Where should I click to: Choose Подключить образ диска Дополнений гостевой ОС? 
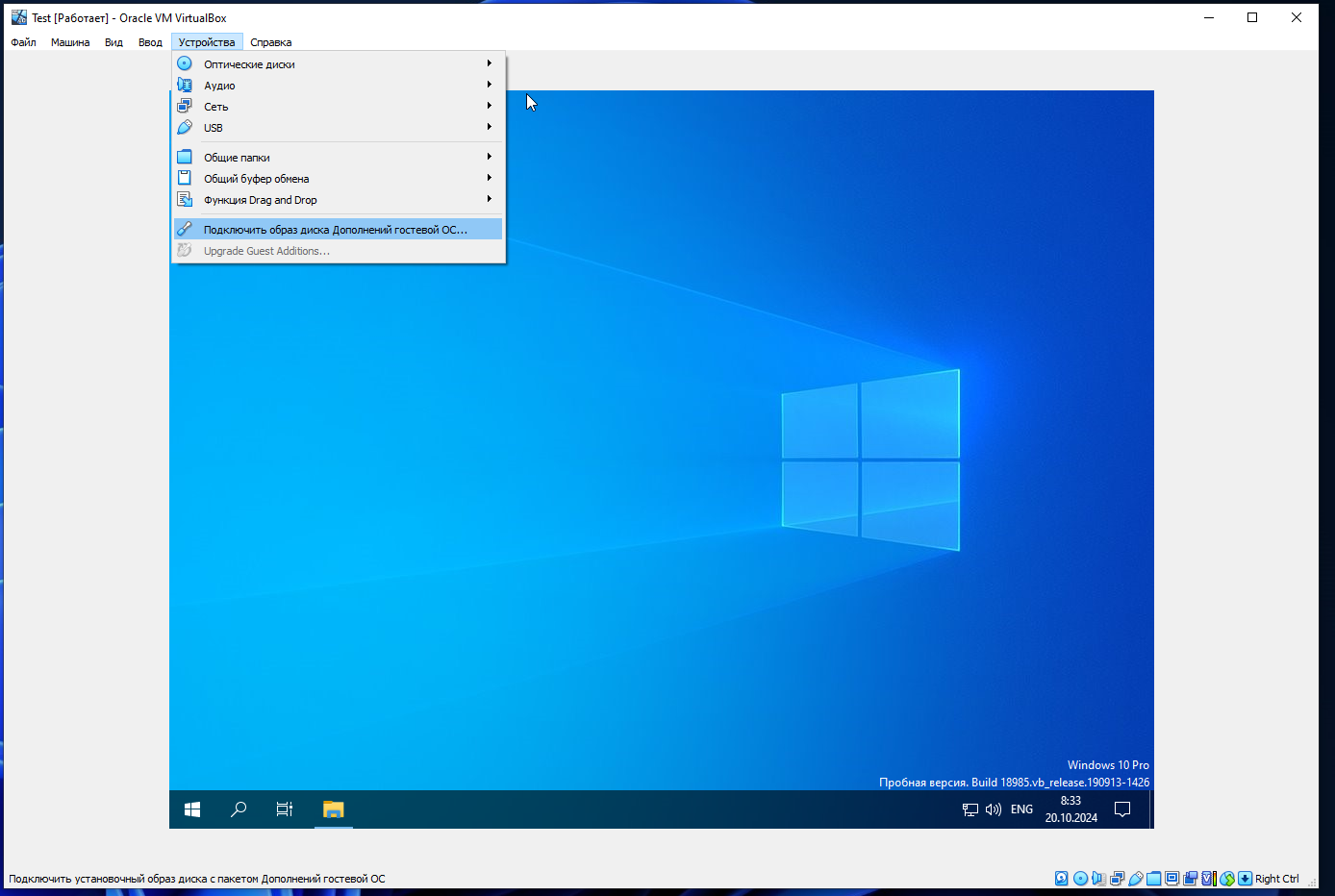(x=338, y=230)
